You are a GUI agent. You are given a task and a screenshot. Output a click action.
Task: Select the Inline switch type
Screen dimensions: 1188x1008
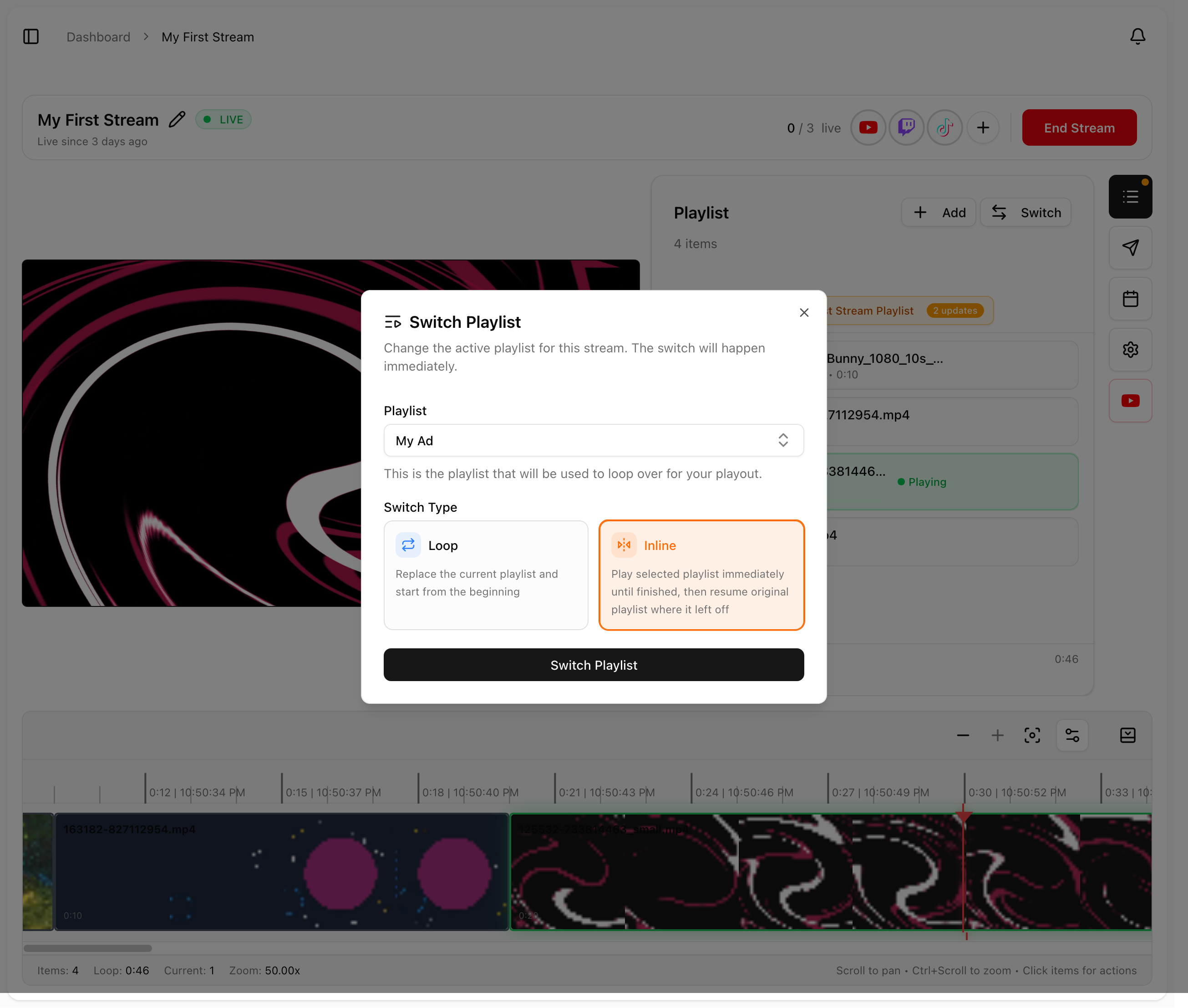click(701, 574)
